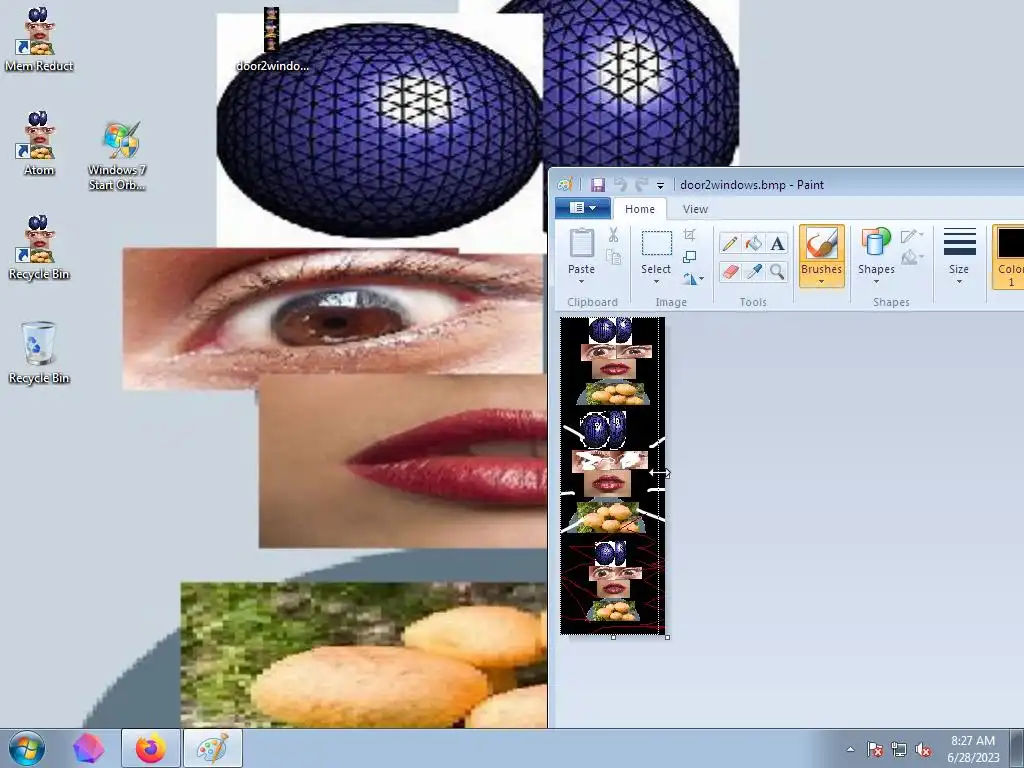Click the Paint app icon in title bar
Viewport: 1024px width, 768px height.
coord(565,185)
